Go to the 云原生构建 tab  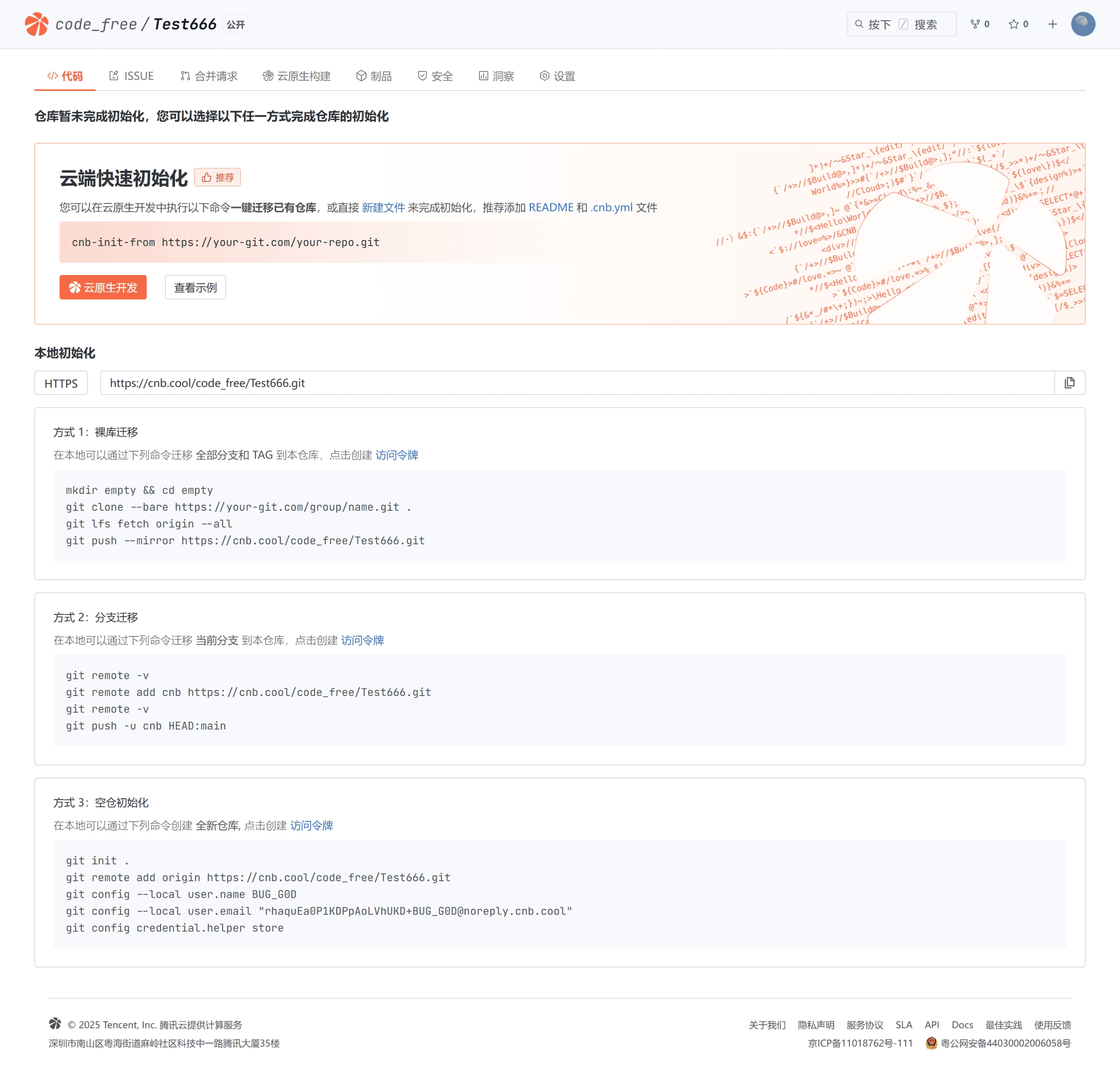(297, 76)
